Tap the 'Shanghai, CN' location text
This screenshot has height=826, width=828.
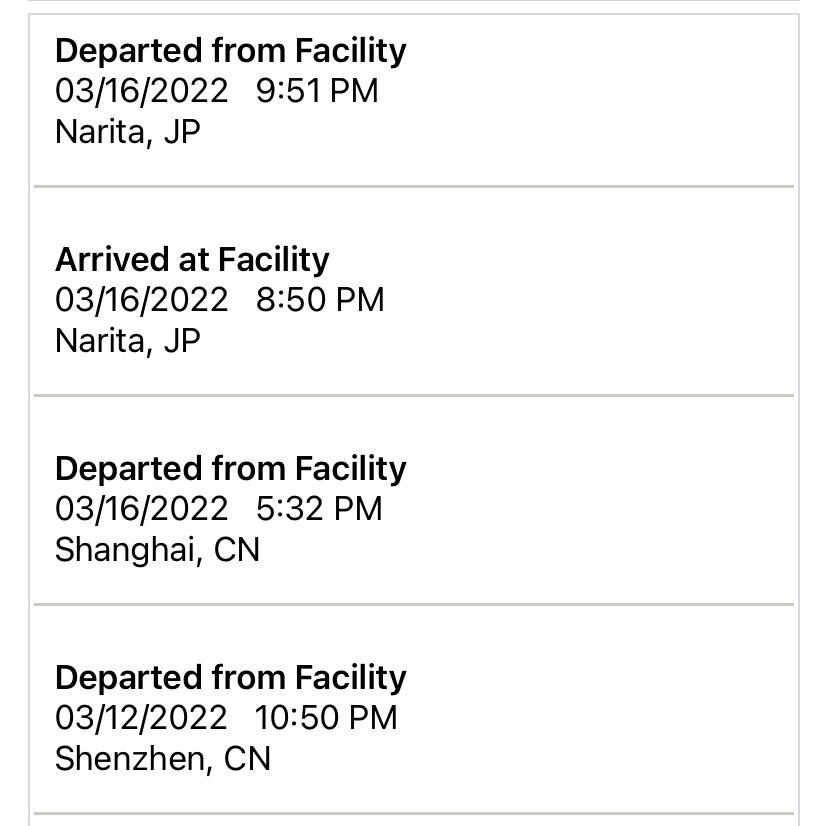click(x=157, y=550)
